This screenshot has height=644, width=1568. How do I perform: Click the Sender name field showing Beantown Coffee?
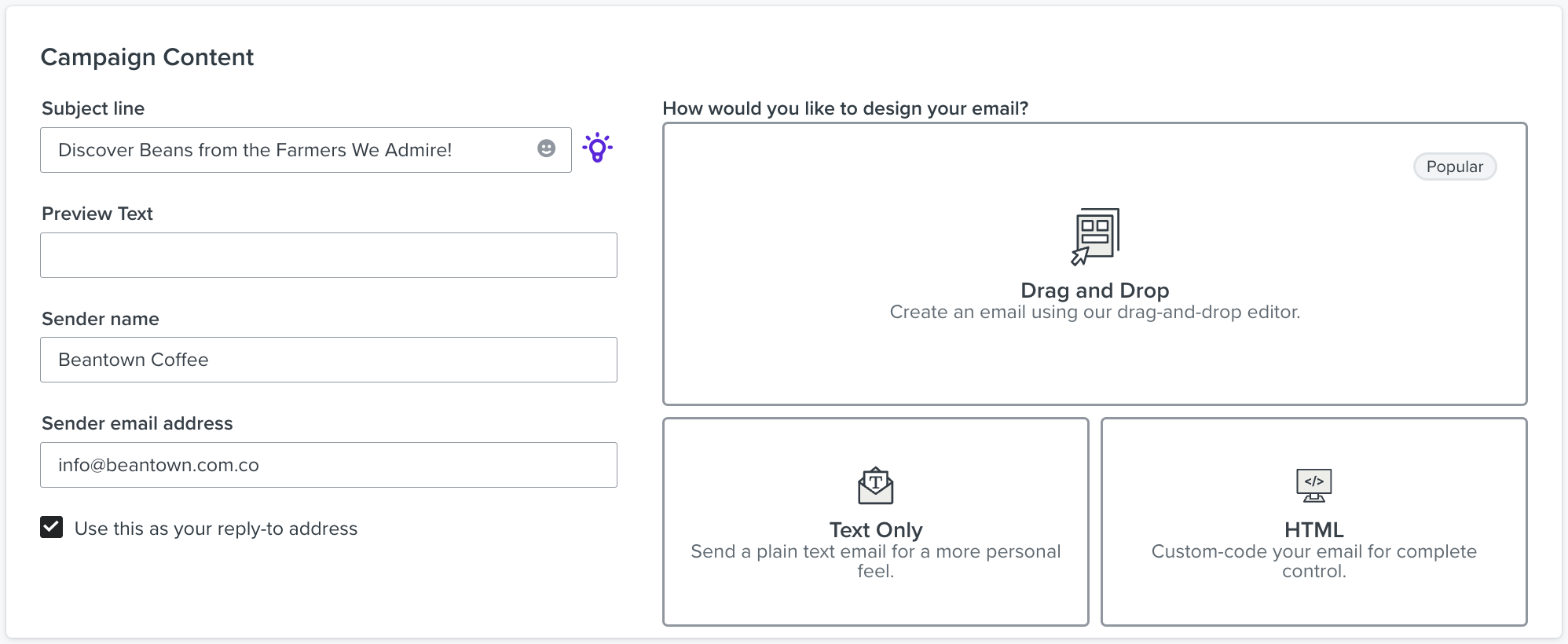point(328,359)
